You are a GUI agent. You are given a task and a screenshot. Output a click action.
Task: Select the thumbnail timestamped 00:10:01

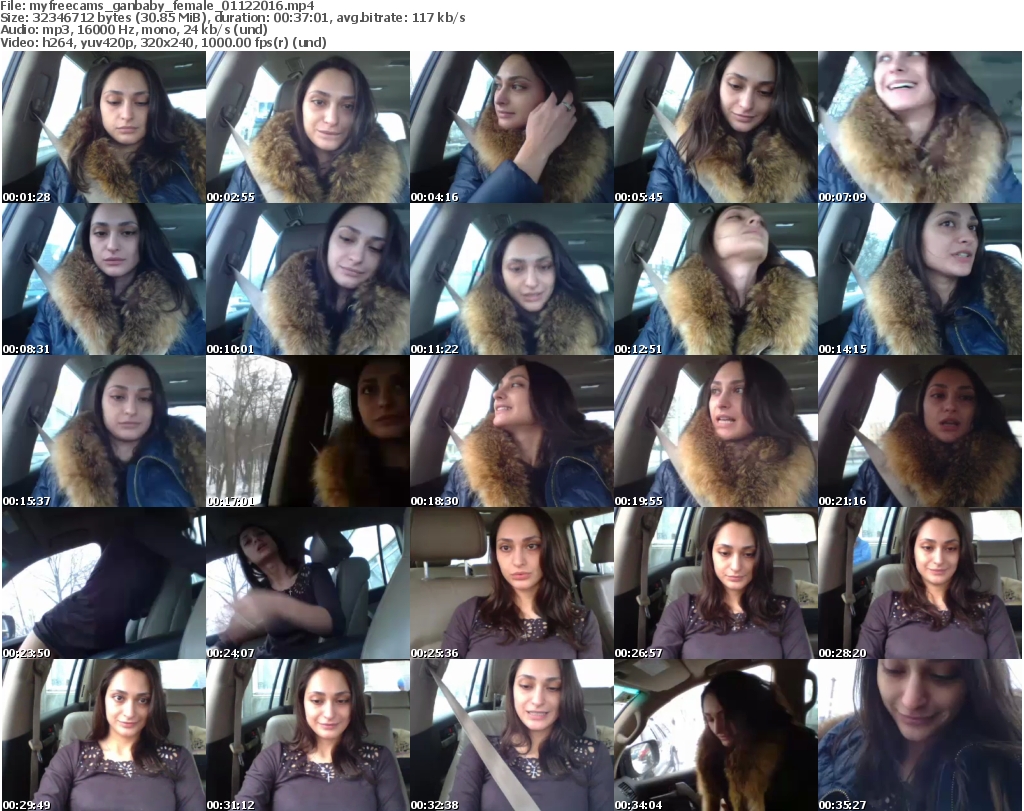(308, 279)
